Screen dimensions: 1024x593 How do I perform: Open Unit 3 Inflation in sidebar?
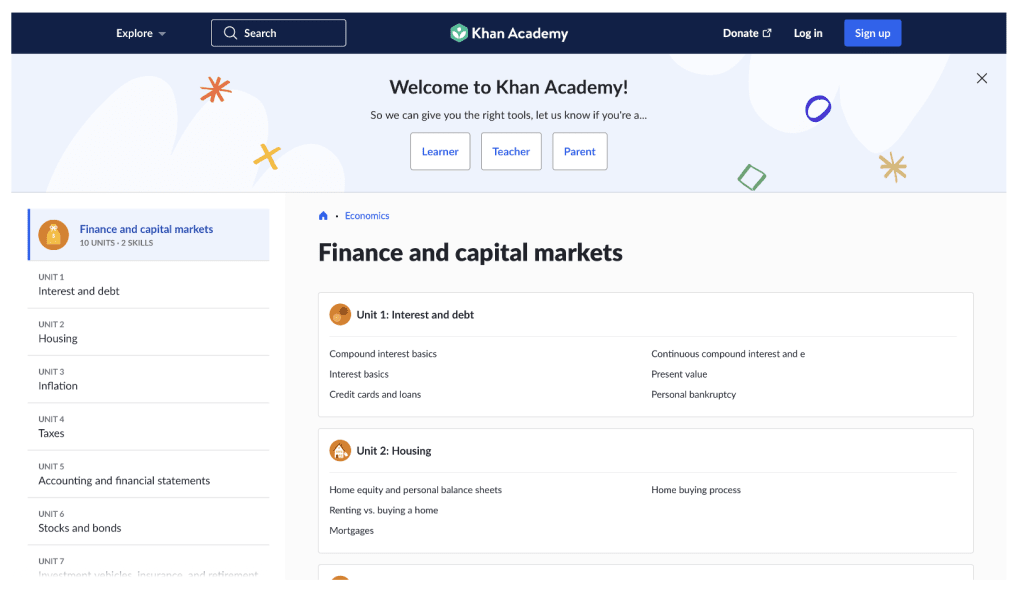149,379
